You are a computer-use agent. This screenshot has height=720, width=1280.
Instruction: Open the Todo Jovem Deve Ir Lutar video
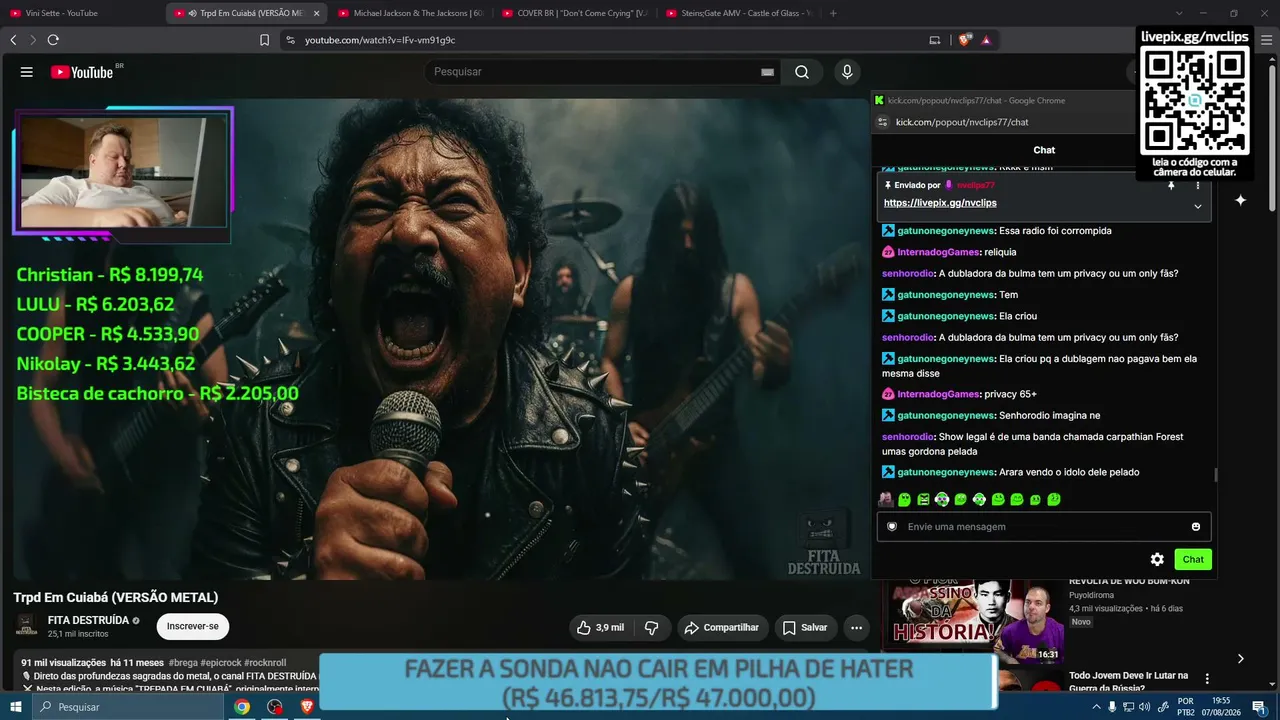coord(1129,683)
